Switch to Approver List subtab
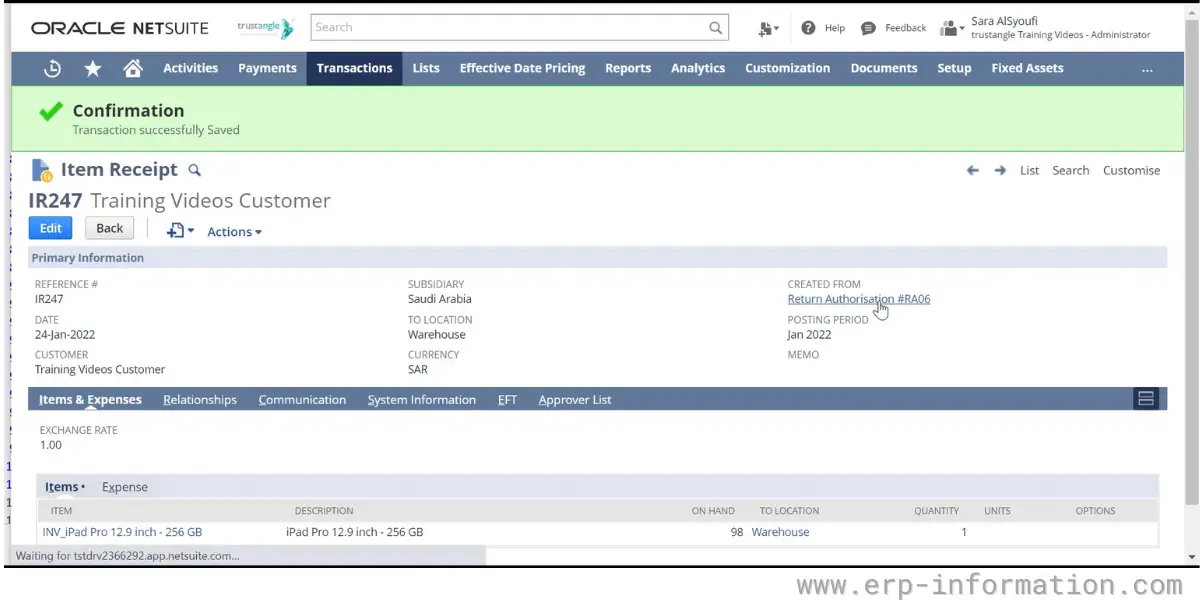The image size is (1200, 600). [x=575, y=400]
